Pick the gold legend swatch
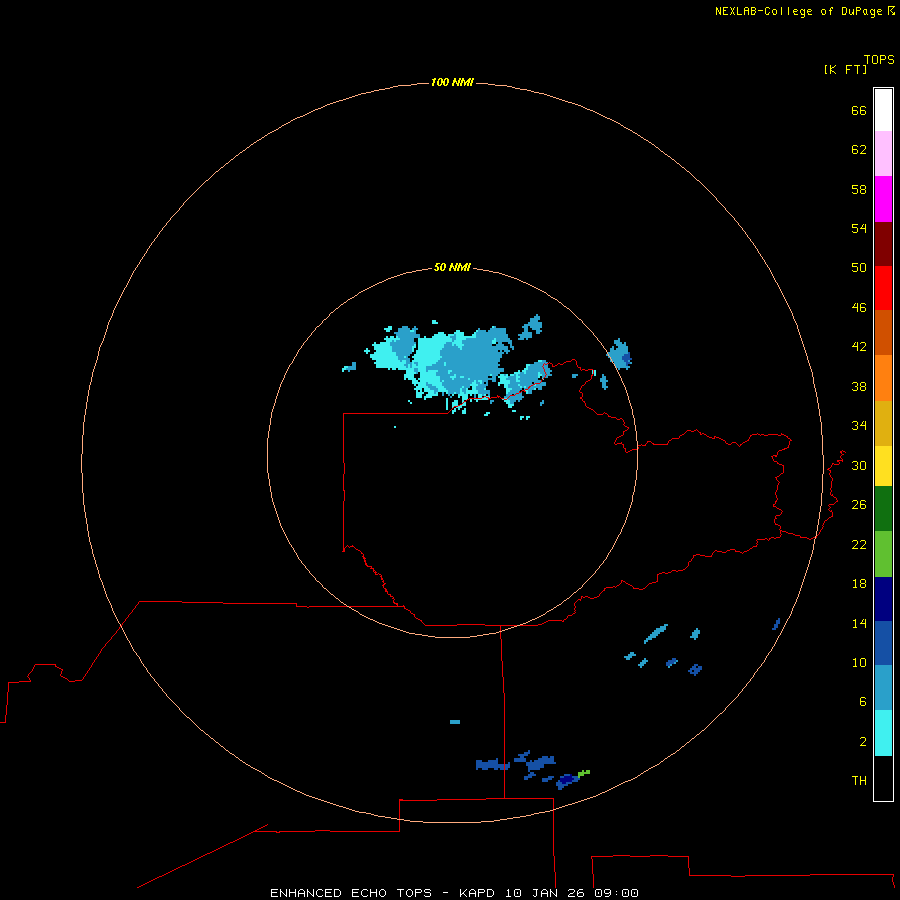Image resolution: width=900 pixels, height=900 pixels. [x=883, y=423]
